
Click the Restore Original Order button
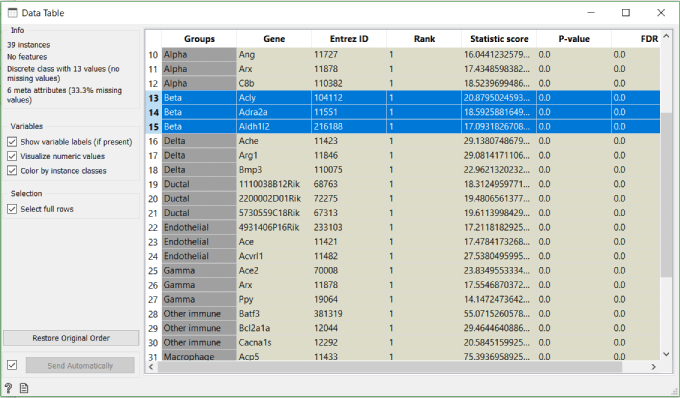(x=71, y=338)
